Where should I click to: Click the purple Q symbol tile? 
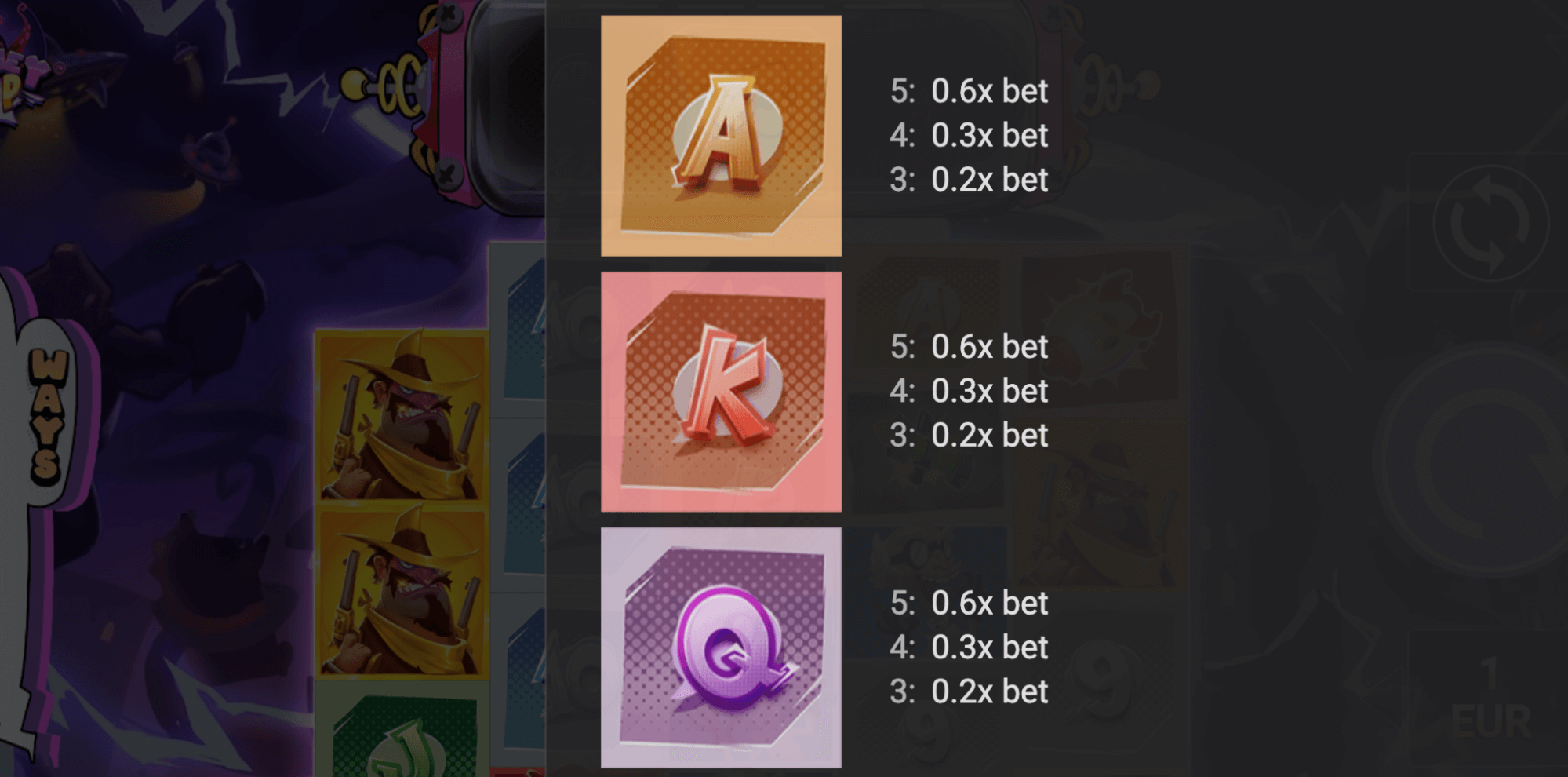click(721, 647)
